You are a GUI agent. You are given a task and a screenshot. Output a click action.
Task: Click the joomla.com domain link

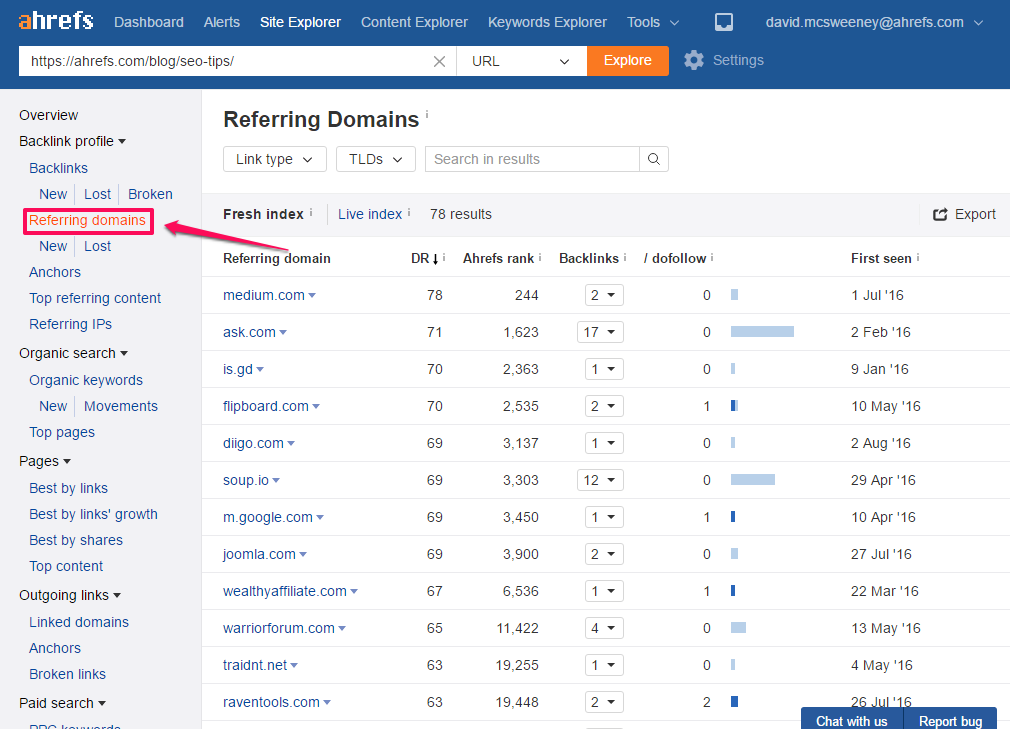pyautogui.click(x=259, y=554)
